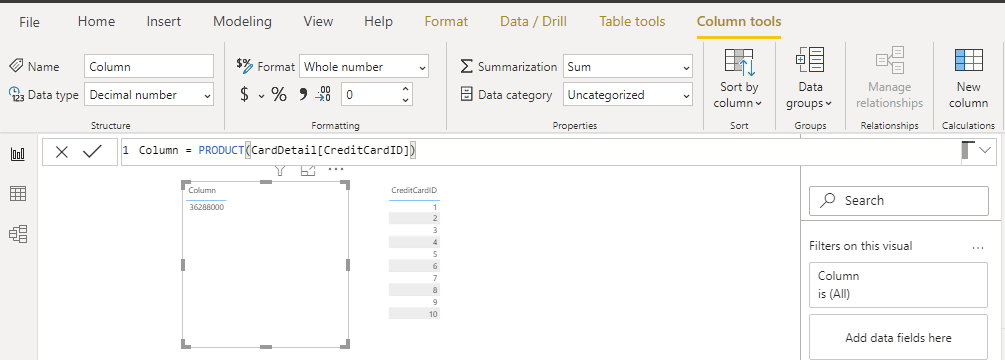Image resolution: width=1005 pixels, height=360 pixels.
Task: Click the Column header in selected table
Action: point(202,190)
